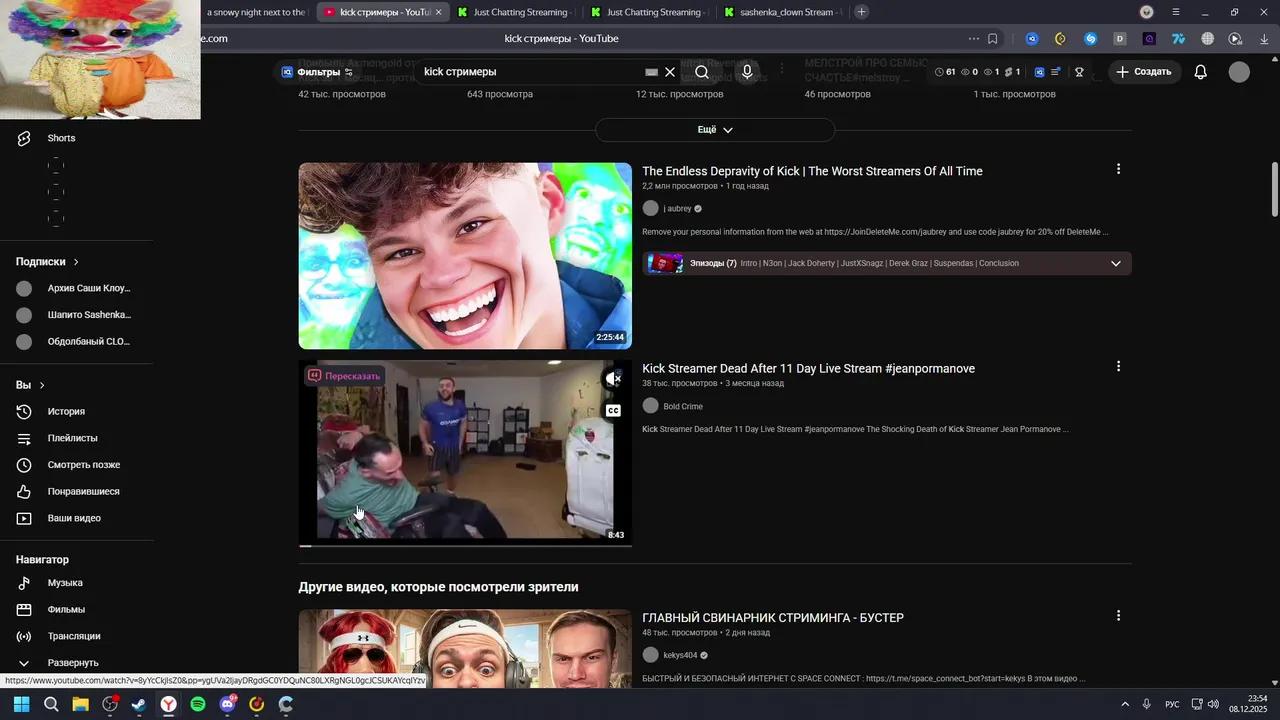Open your History page

pos(66,411)
